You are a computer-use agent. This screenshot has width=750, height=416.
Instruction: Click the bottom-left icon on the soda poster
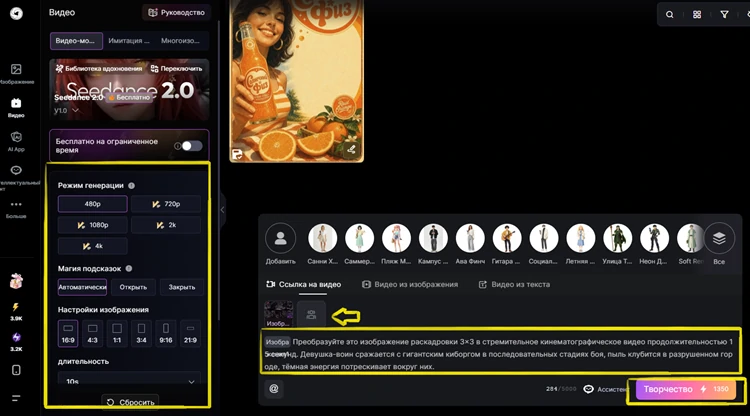pos(237,154)
